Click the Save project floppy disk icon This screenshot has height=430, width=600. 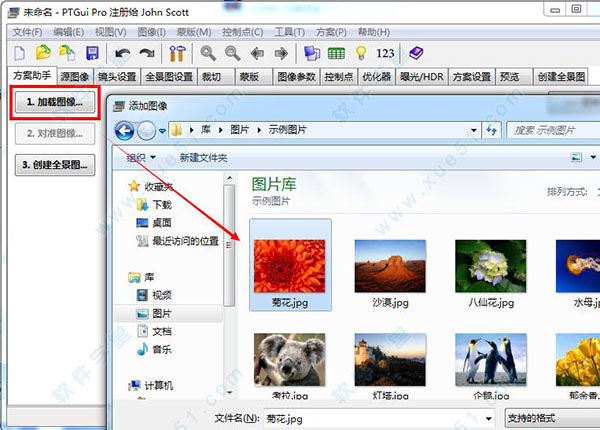click(x=92, y=53)
